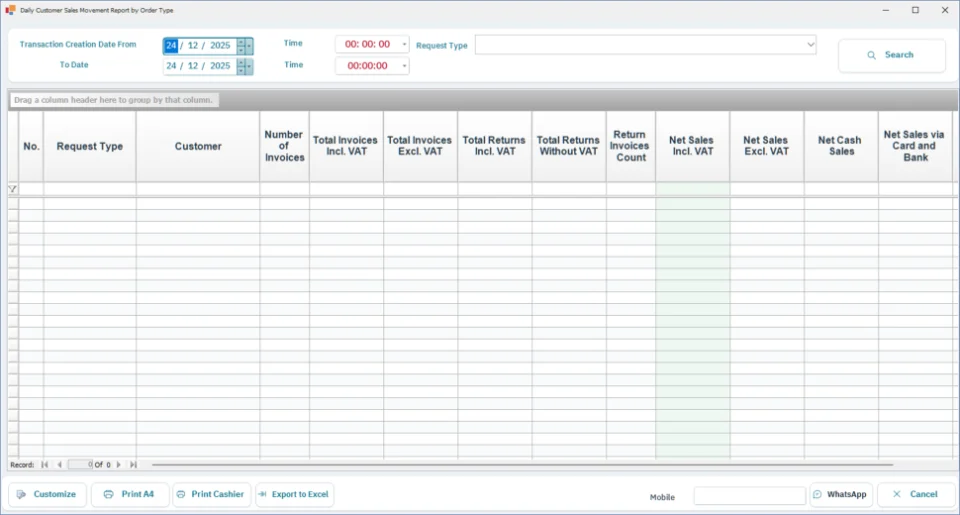This screenshot has height=515, width=960.
Task: Open the Request Type combo box
Action: pyautogui.click(x=645, y=45)
